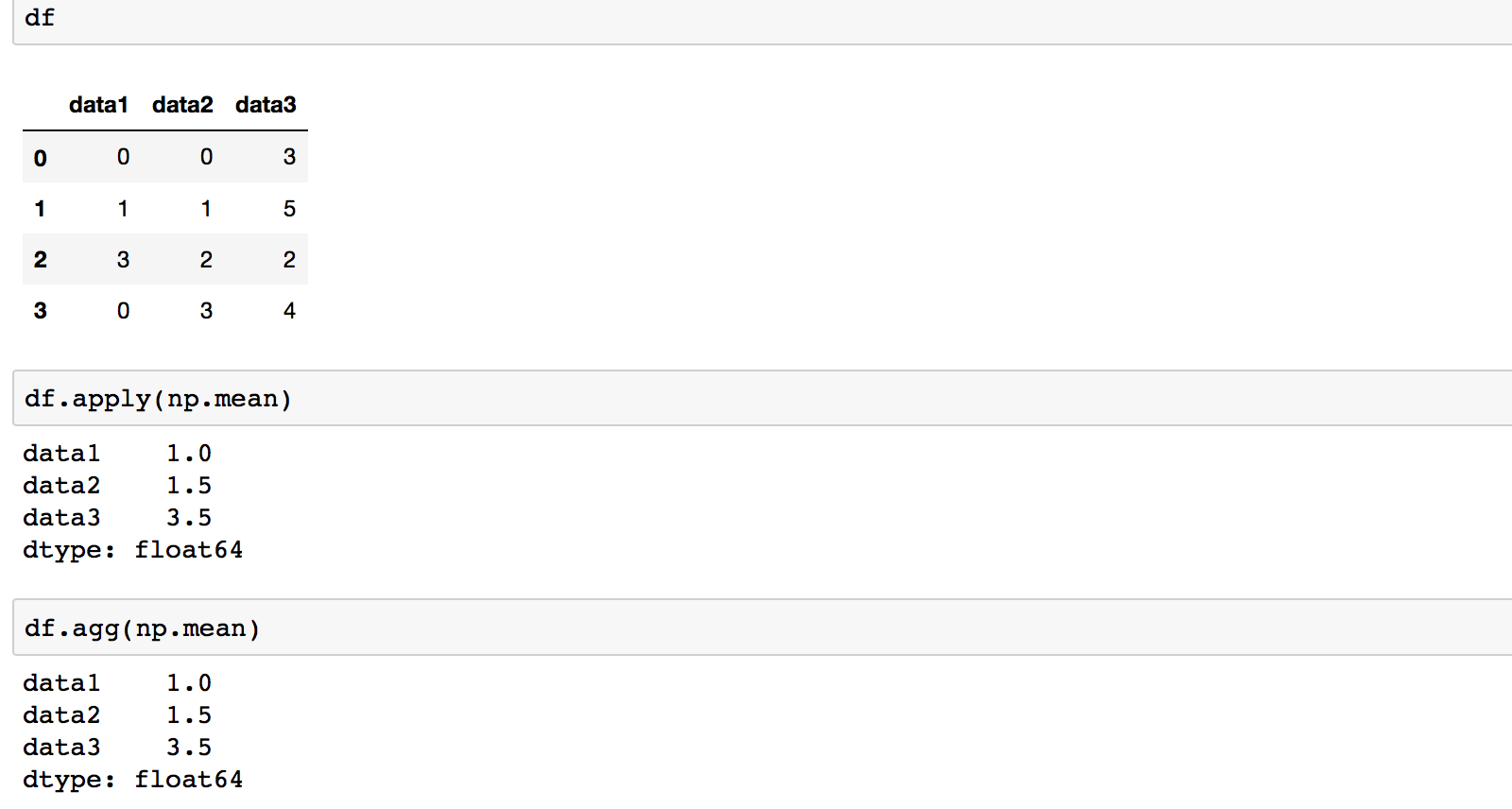Image resolution: width=1512 pixels, height=809 pixels.
Task: Select the data2 column header
Action: click(x=182, y=105)
